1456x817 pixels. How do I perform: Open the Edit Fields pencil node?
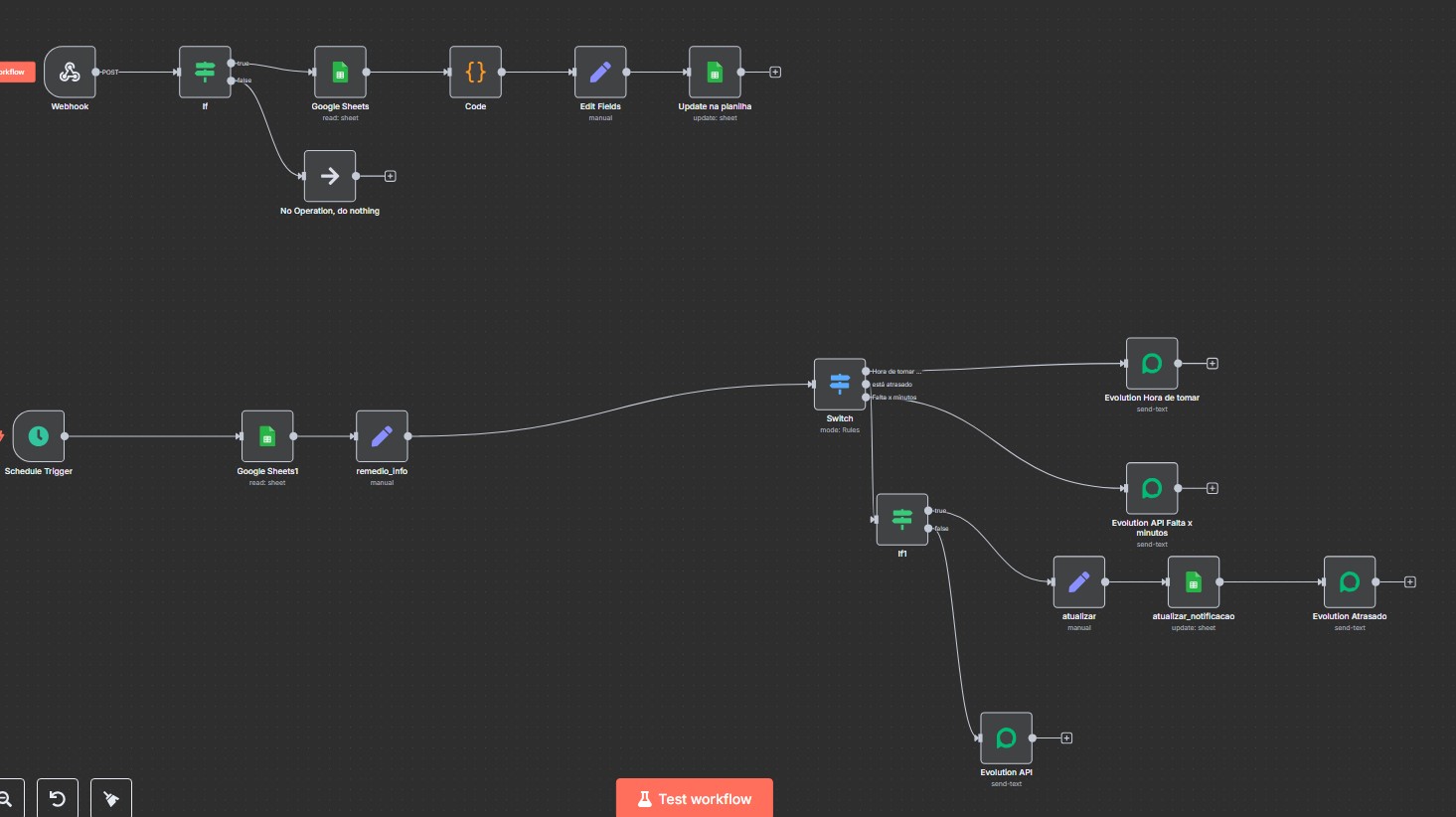click(600, 72)
